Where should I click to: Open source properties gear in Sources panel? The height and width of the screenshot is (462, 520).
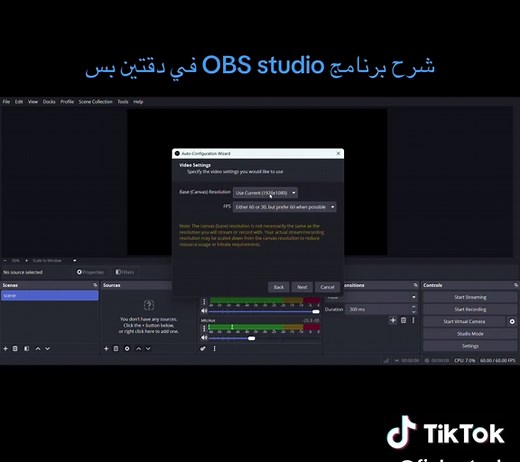point(127,348)
